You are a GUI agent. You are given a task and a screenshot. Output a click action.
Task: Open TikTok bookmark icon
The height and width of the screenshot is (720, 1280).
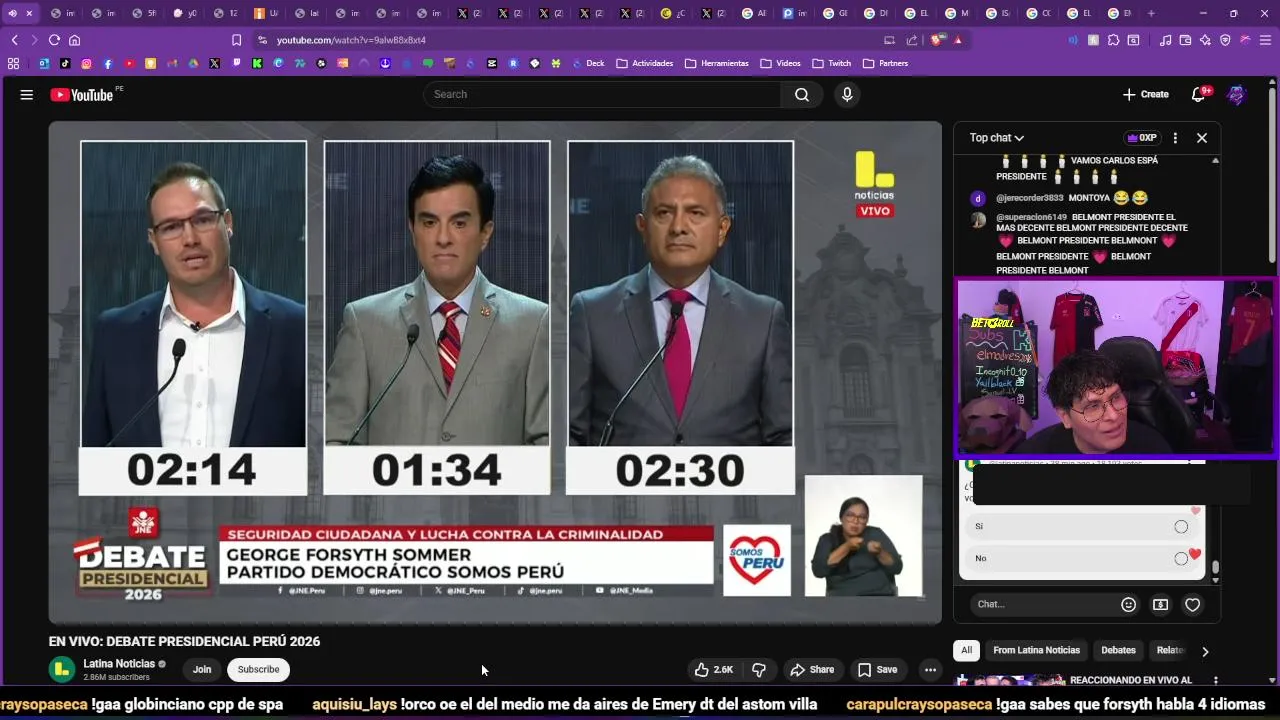[65, 63]
